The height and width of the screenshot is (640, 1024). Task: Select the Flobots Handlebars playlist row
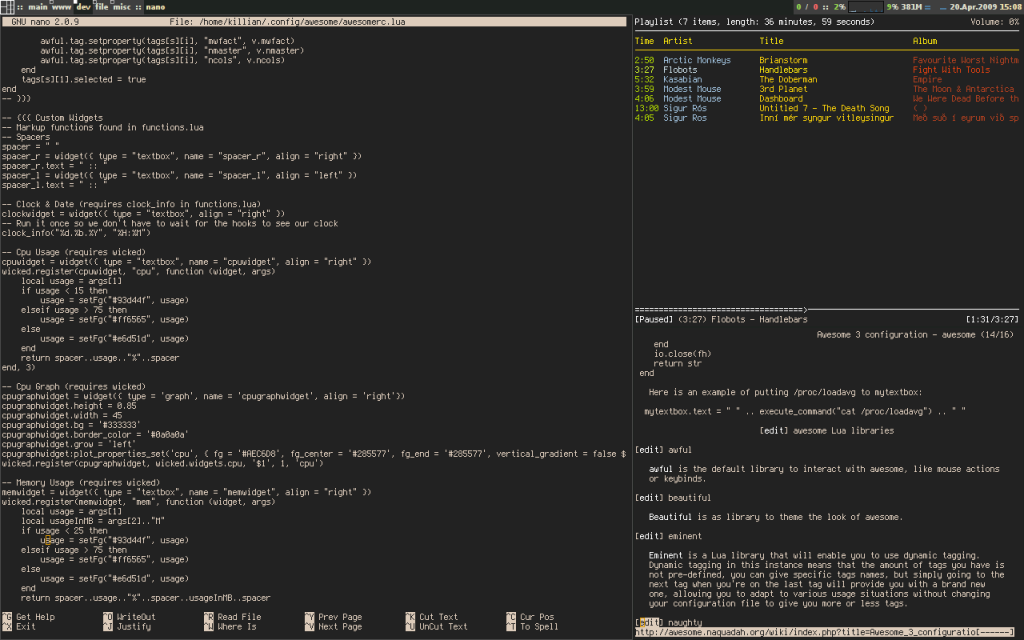point(826,70)
